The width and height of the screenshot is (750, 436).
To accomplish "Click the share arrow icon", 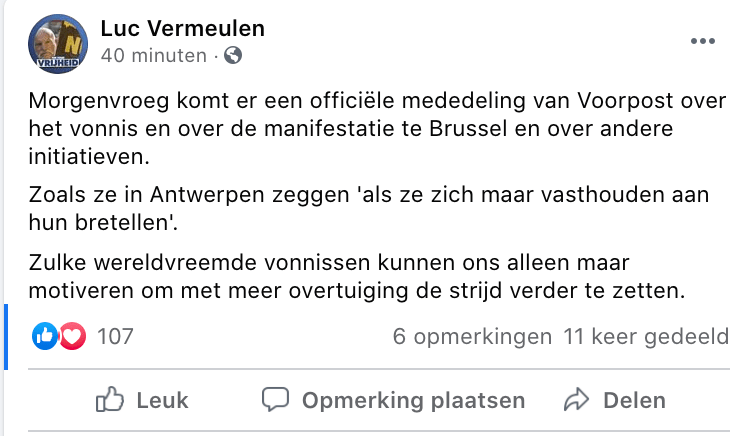I will (x=576, y=401).
